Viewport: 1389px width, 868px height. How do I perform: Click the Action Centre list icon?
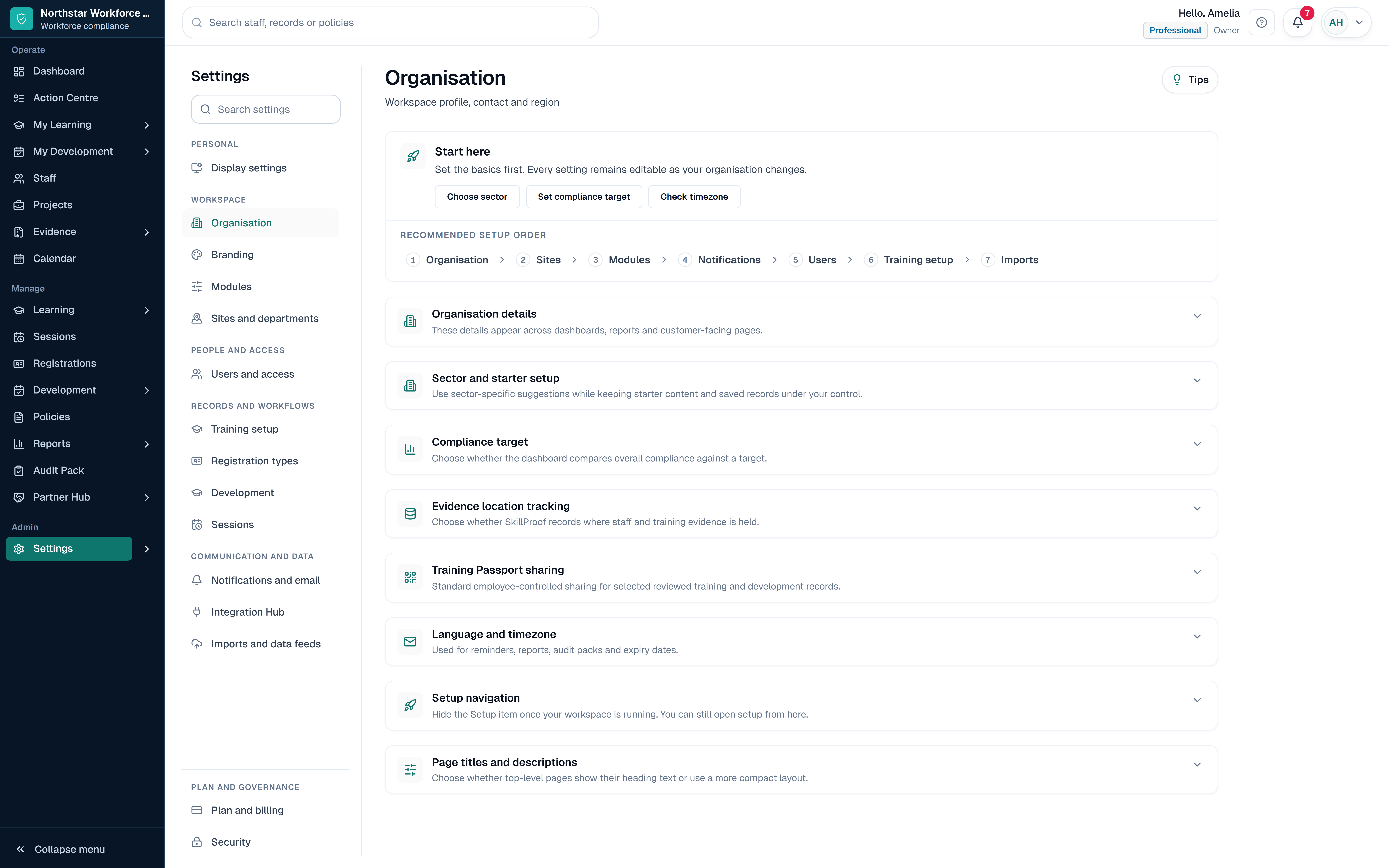coord(19,98)
